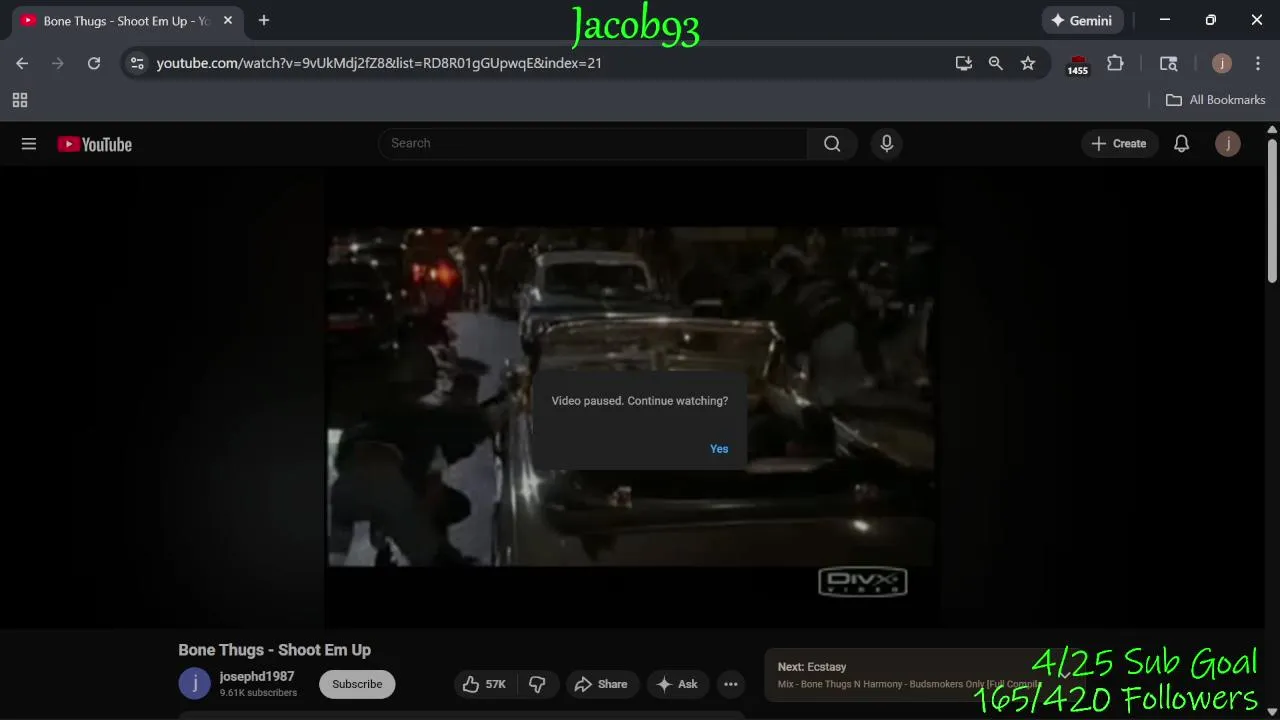Open Gemini in Chrome
Screen dimensions: 1280x720
pos(1082,20)
